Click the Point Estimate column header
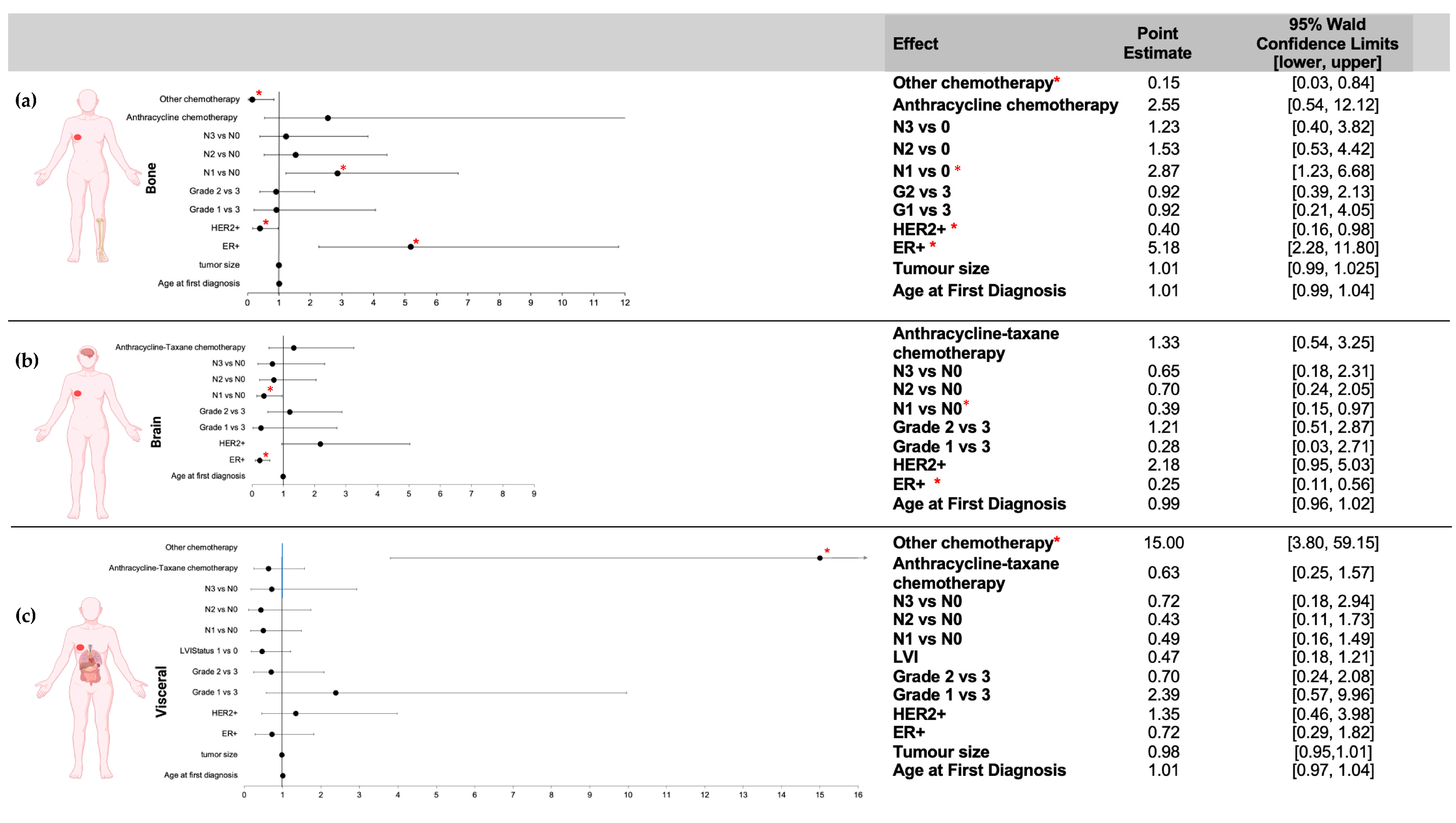This screenshot has height=823, width=1456. pyautogui.click(x=1157, y=43)
